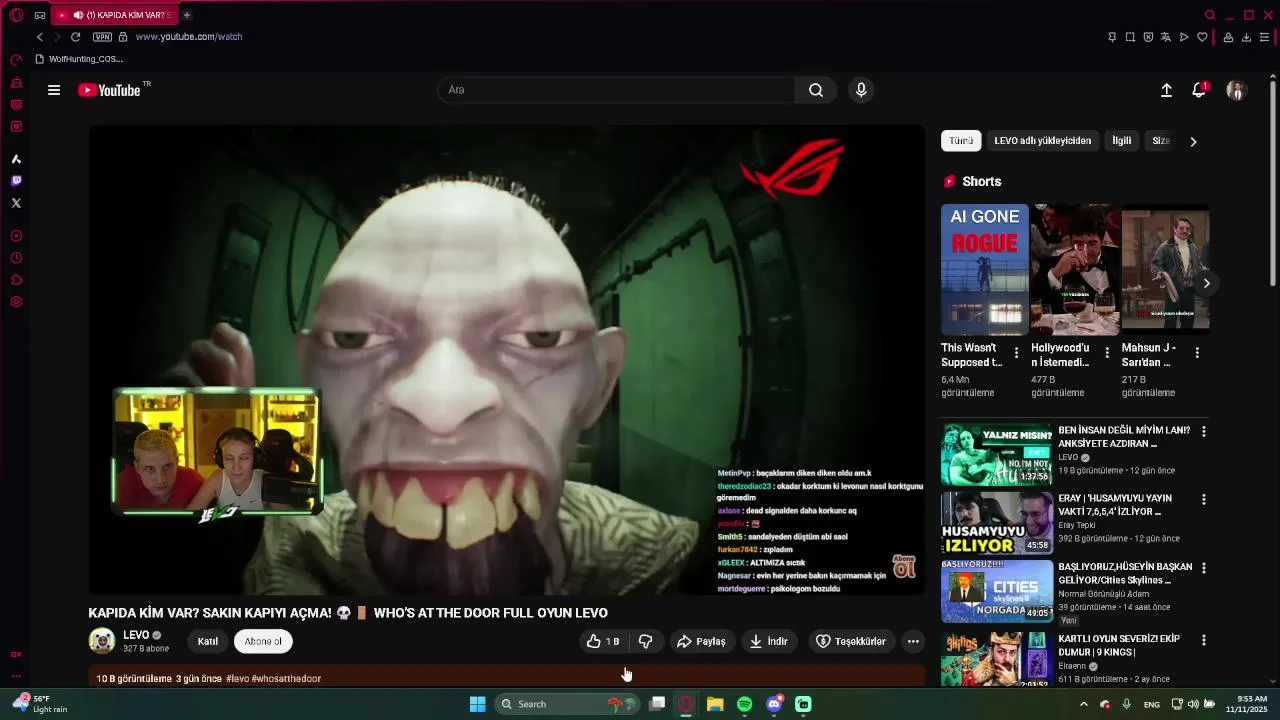The height and width of the screenshot is (720, 1280).
Task: Open options for This Wasn't Supposed short
Action: pos(1016,353)
